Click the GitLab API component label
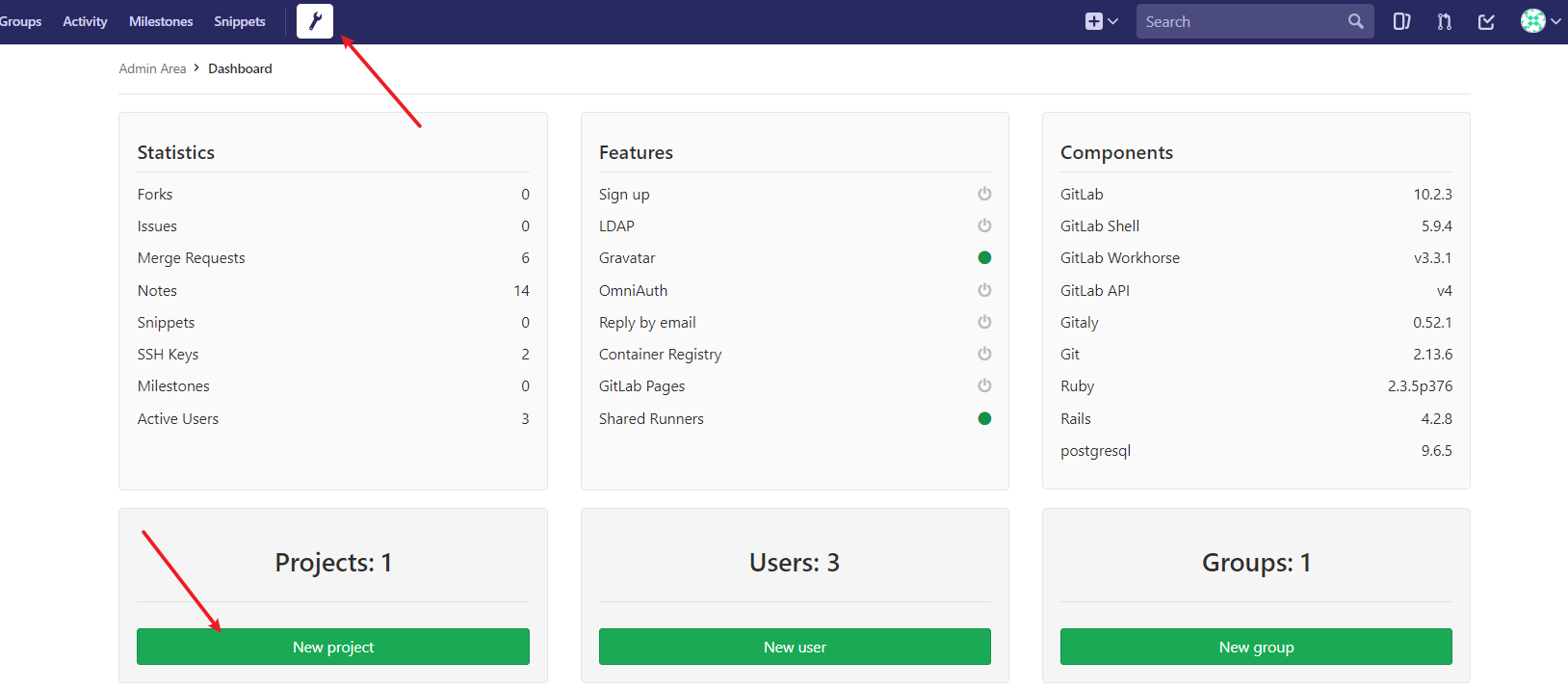This screenshot has width=1568, height=689. click(x=1095, y=290)
